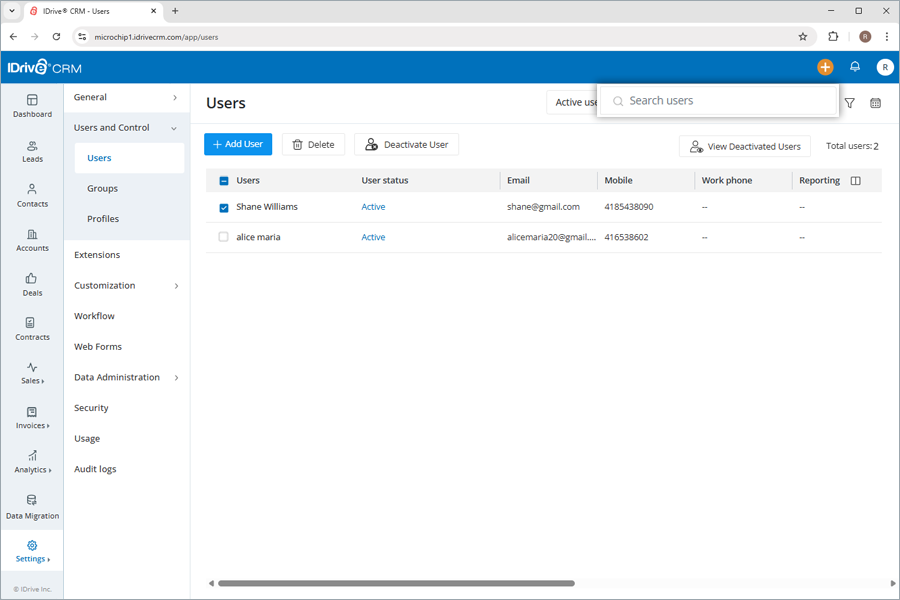Check the select-all users header checkbox

(x=222, y=179)
